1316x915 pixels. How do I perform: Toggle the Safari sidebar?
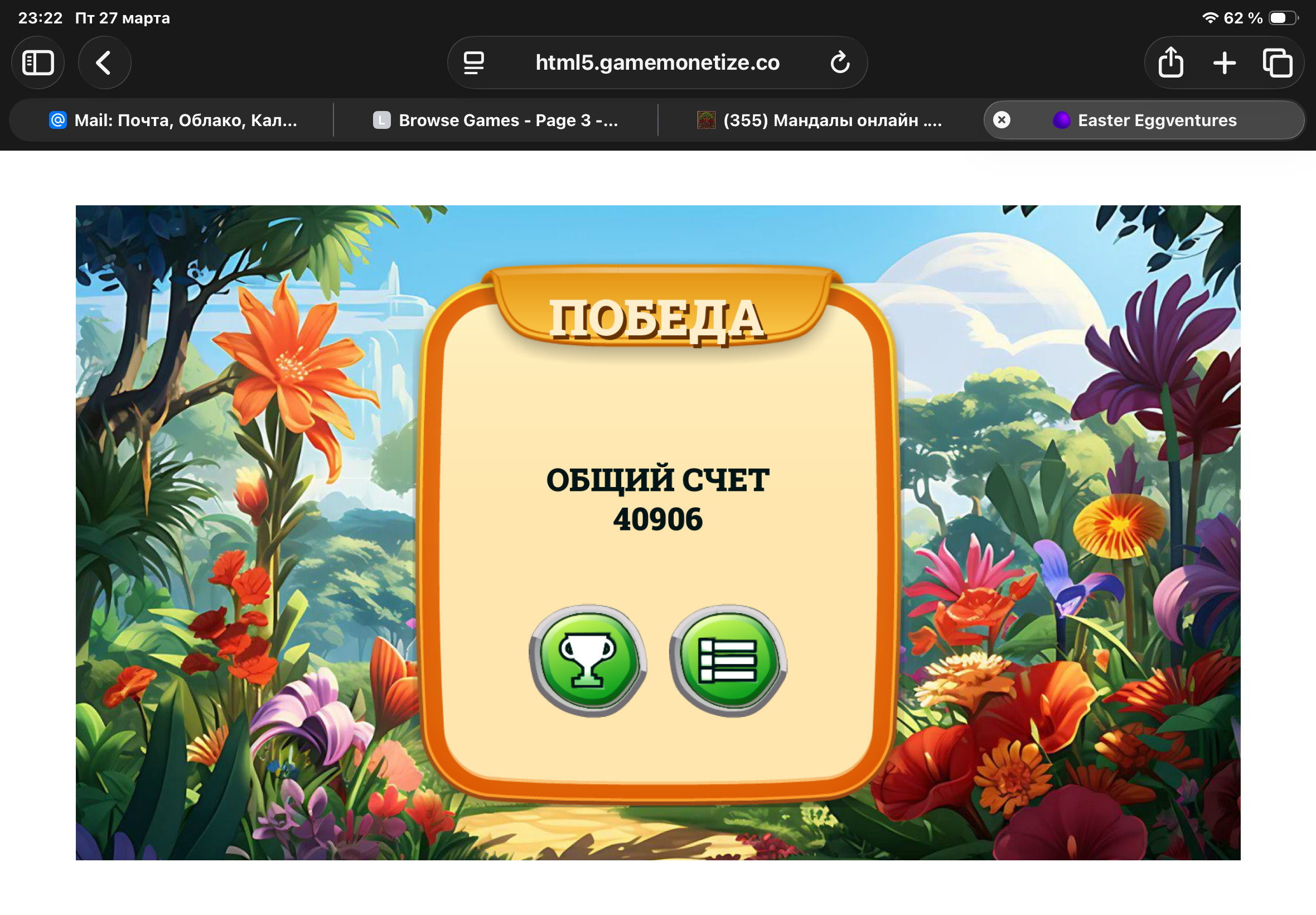[38, 62]
